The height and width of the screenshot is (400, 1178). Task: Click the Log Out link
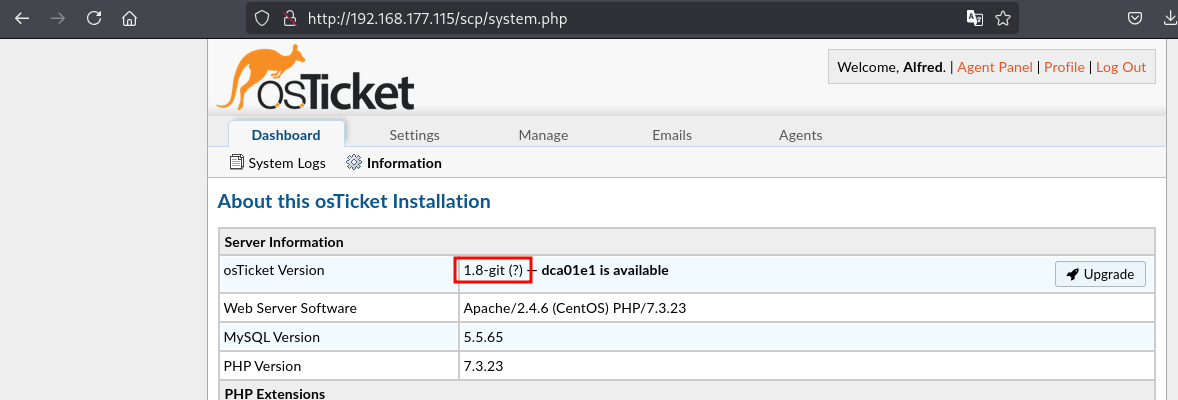pyautogui.click(x=1121, y=67)
